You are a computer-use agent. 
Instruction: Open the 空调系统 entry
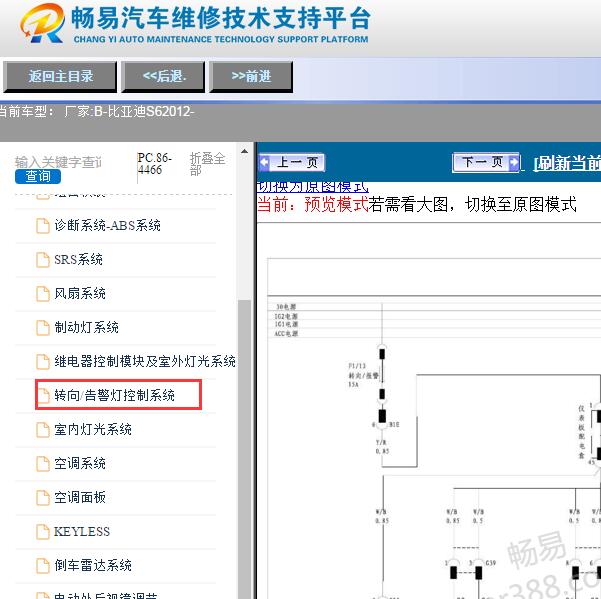(x=80, y=463)
